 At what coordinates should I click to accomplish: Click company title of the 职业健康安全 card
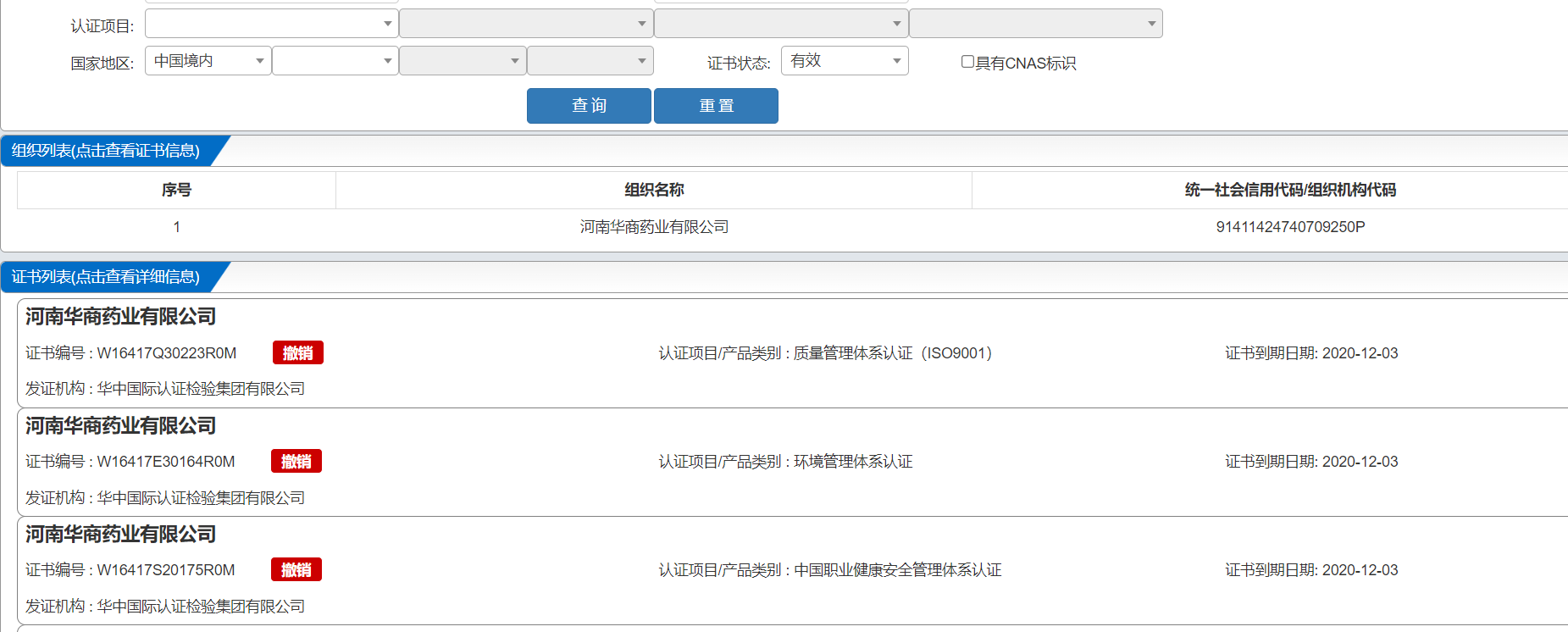click(120, 535)
